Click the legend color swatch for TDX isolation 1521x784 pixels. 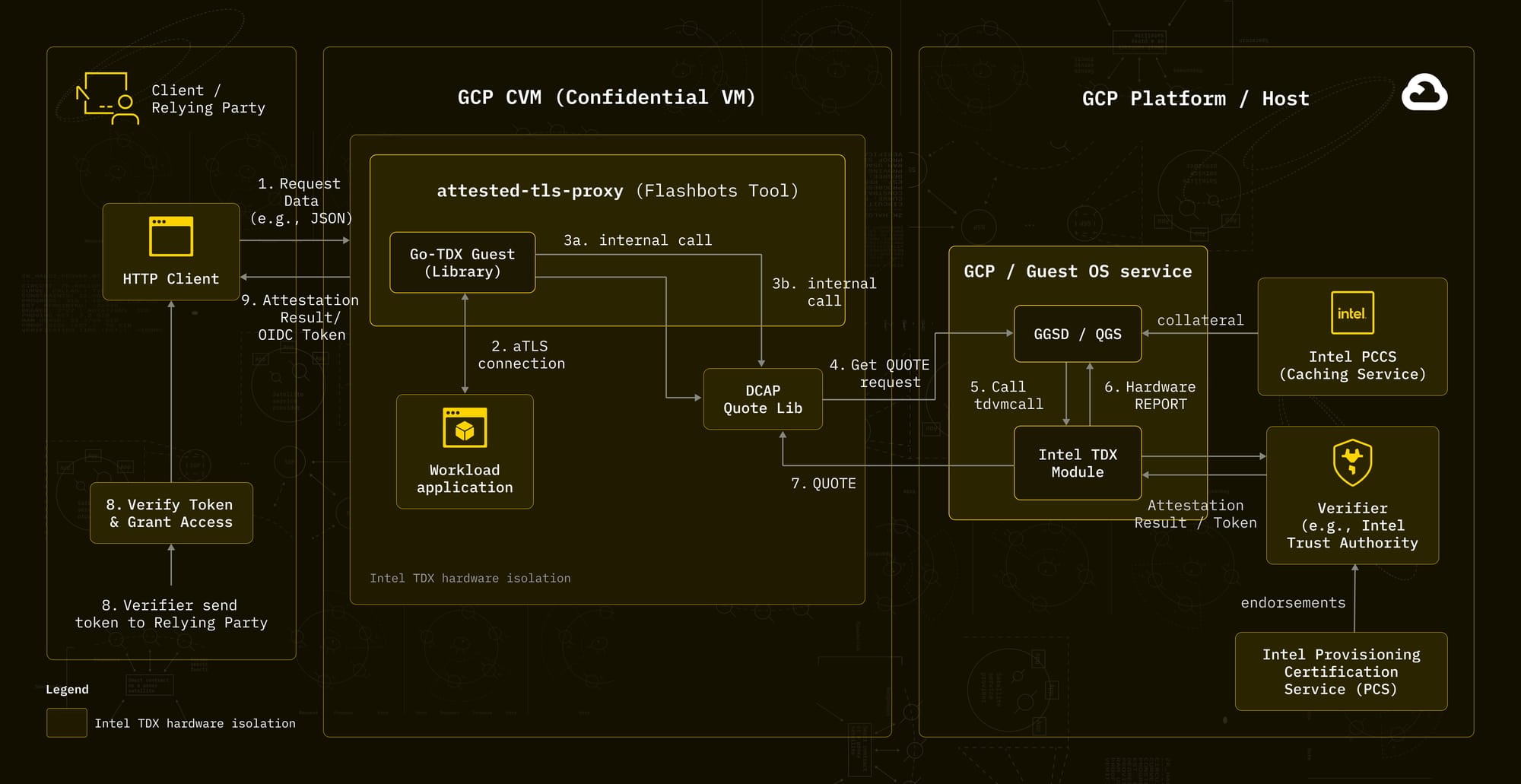click(x=67, y=722)
